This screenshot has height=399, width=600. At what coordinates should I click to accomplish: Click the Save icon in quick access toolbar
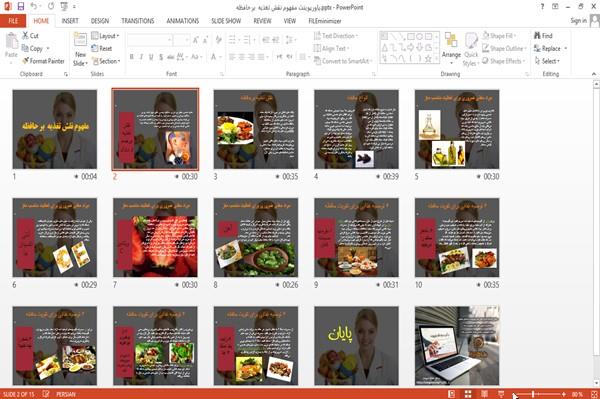21,6
